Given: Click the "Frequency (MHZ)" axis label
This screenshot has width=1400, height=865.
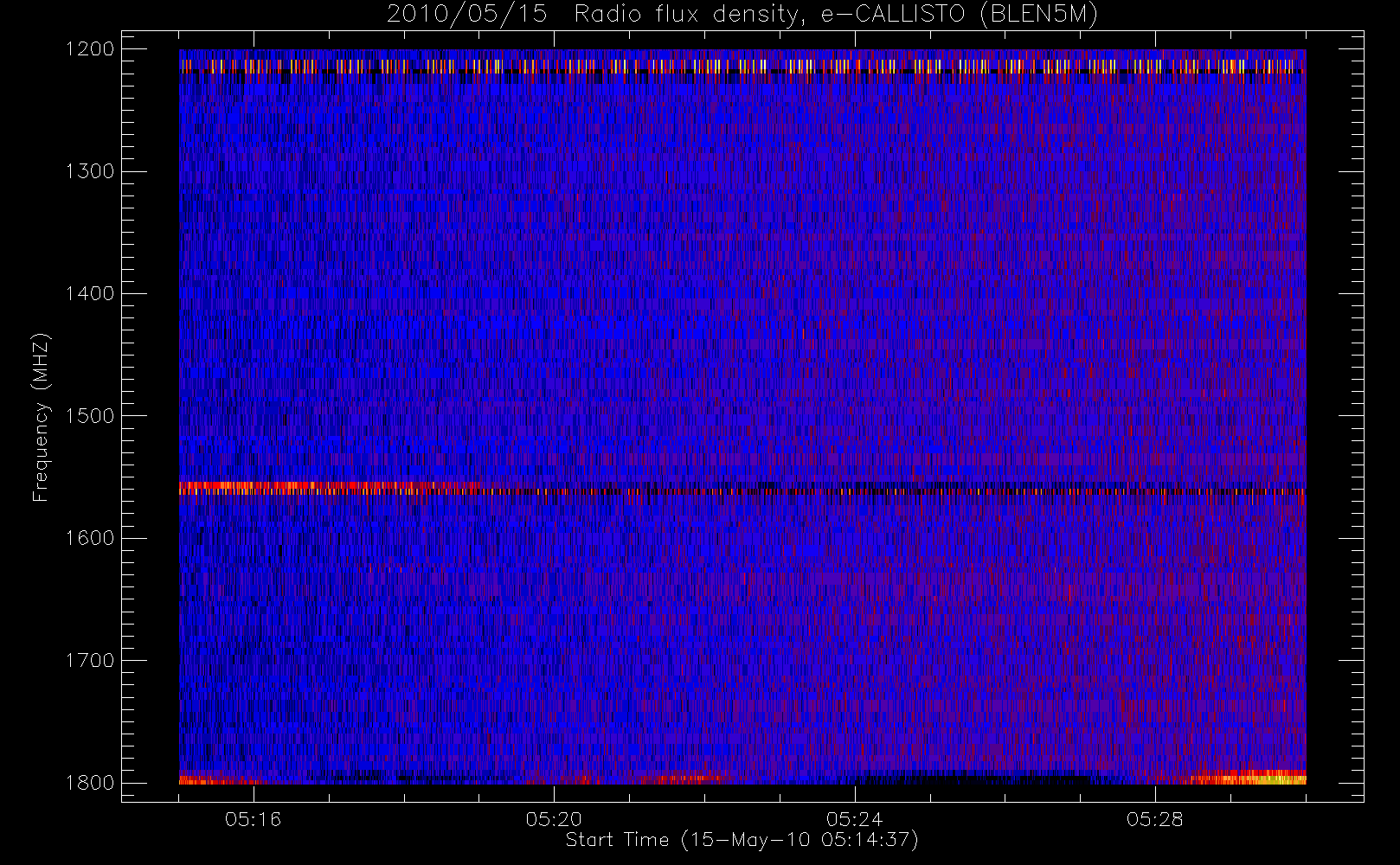Looking at the screenshot, I should [x=40, y=417].
